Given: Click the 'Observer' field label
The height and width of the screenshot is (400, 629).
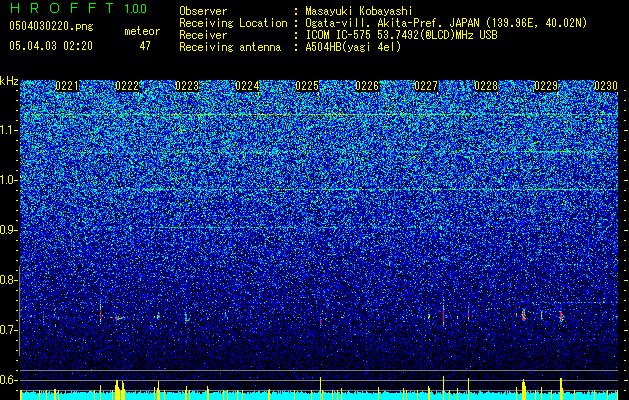Looking at the screenshot, I should [203, 11].
